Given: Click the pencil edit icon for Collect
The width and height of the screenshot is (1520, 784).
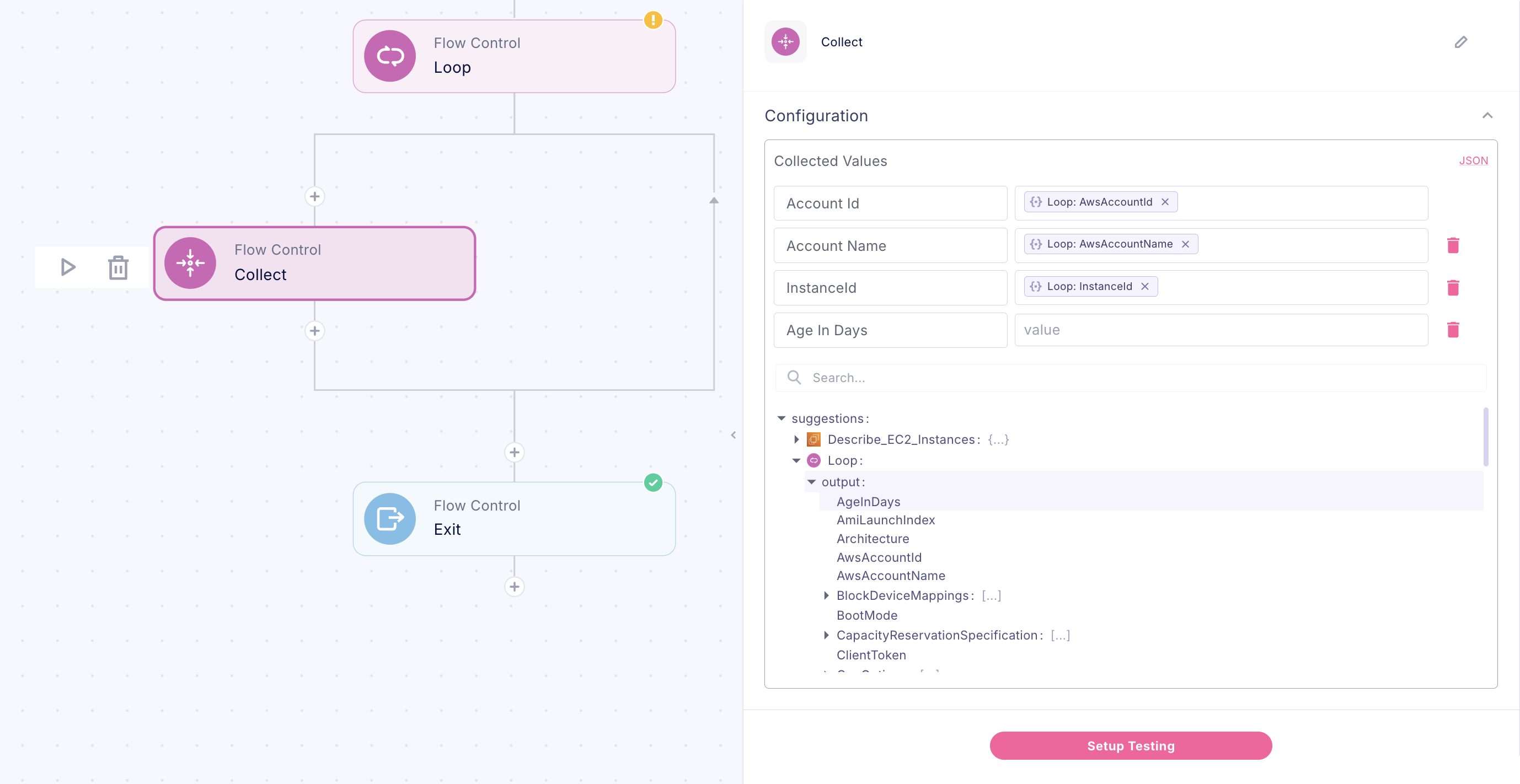Looking at the screenshot, I should 1460,42.
